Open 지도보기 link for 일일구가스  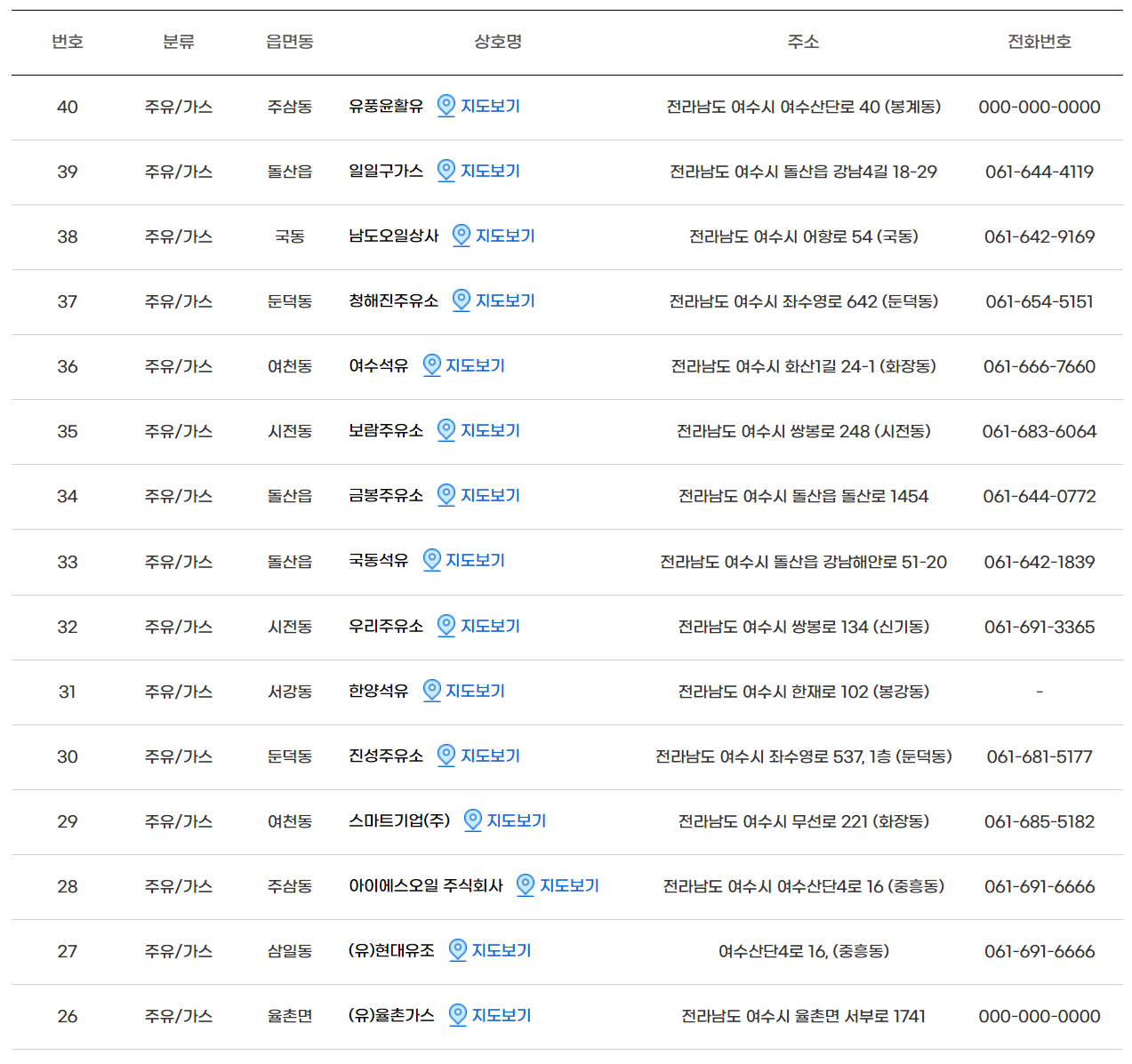point(490,171)
